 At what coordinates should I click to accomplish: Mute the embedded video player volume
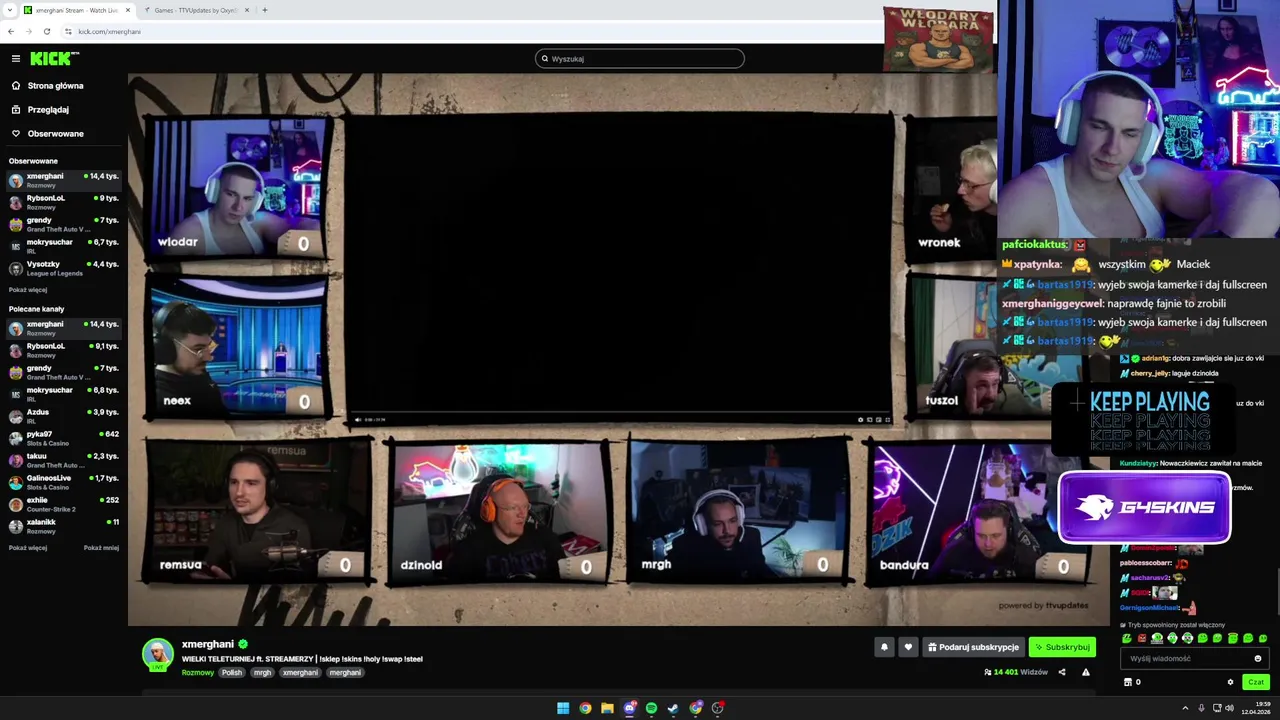pyautogui.click(x=358, y=420)
